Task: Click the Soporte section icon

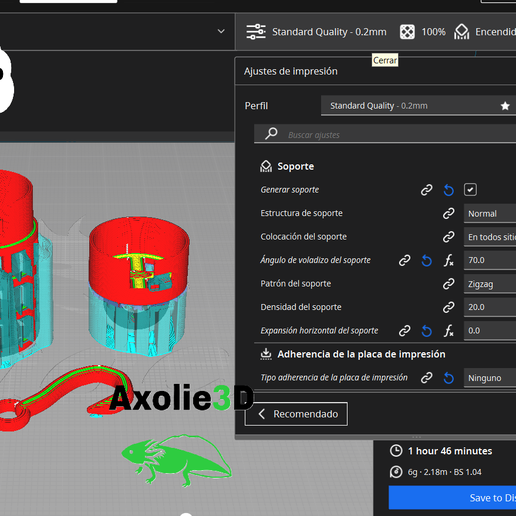Action: click(x=266, y=166)
